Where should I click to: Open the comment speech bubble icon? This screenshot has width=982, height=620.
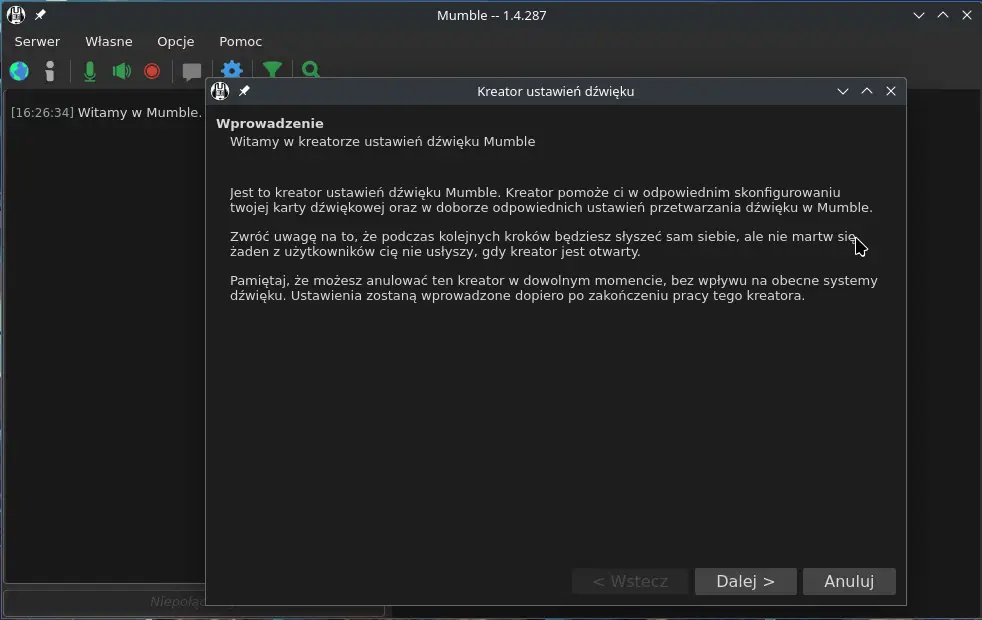point(192,71)
